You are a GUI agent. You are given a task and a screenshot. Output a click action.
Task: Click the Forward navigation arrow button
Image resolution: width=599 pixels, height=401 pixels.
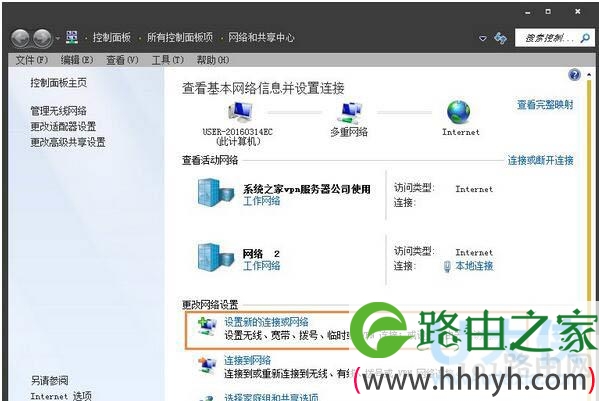click(x=42, y=38)
